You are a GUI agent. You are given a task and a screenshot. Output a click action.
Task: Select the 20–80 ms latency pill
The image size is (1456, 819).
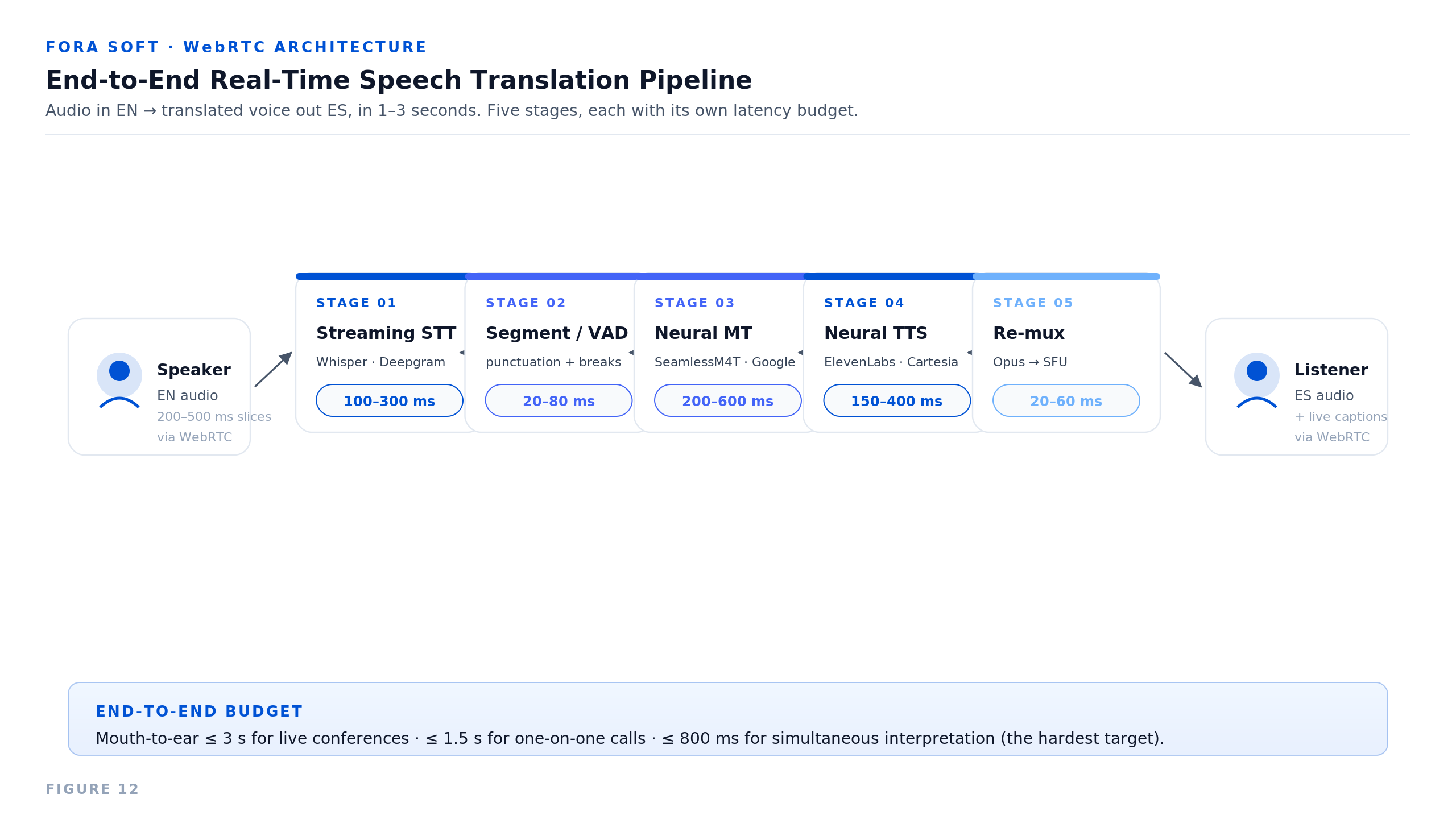point(559,400)
